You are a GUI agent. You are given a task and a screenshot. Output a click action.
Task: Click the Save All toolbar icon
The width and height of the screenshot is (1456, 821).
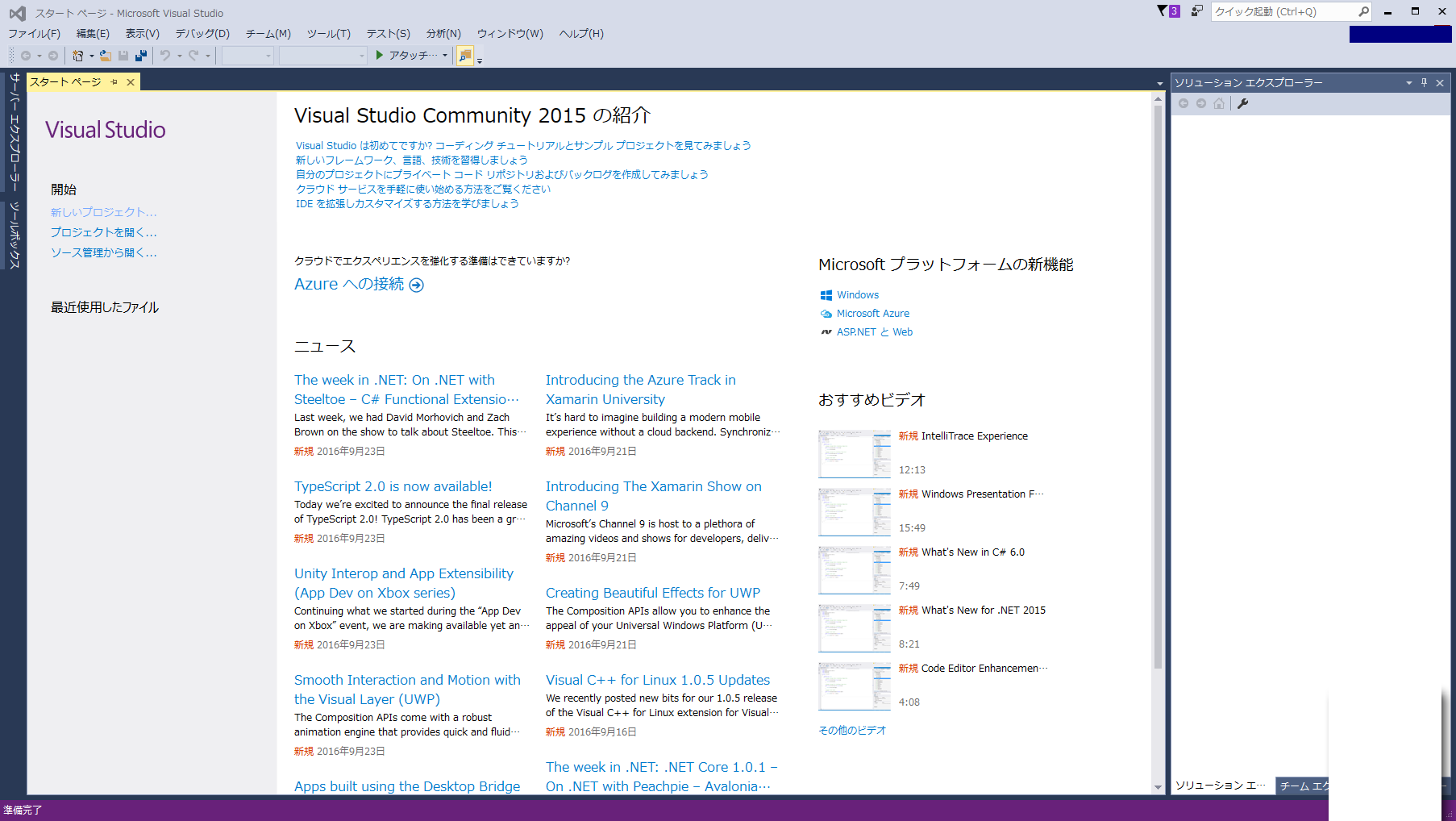141,56
